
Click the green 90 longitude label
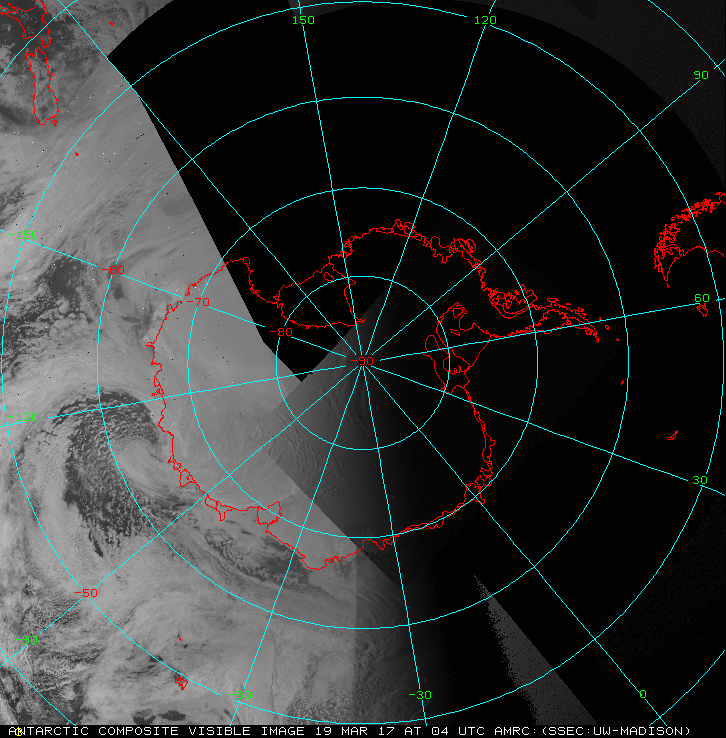point(701,75)
